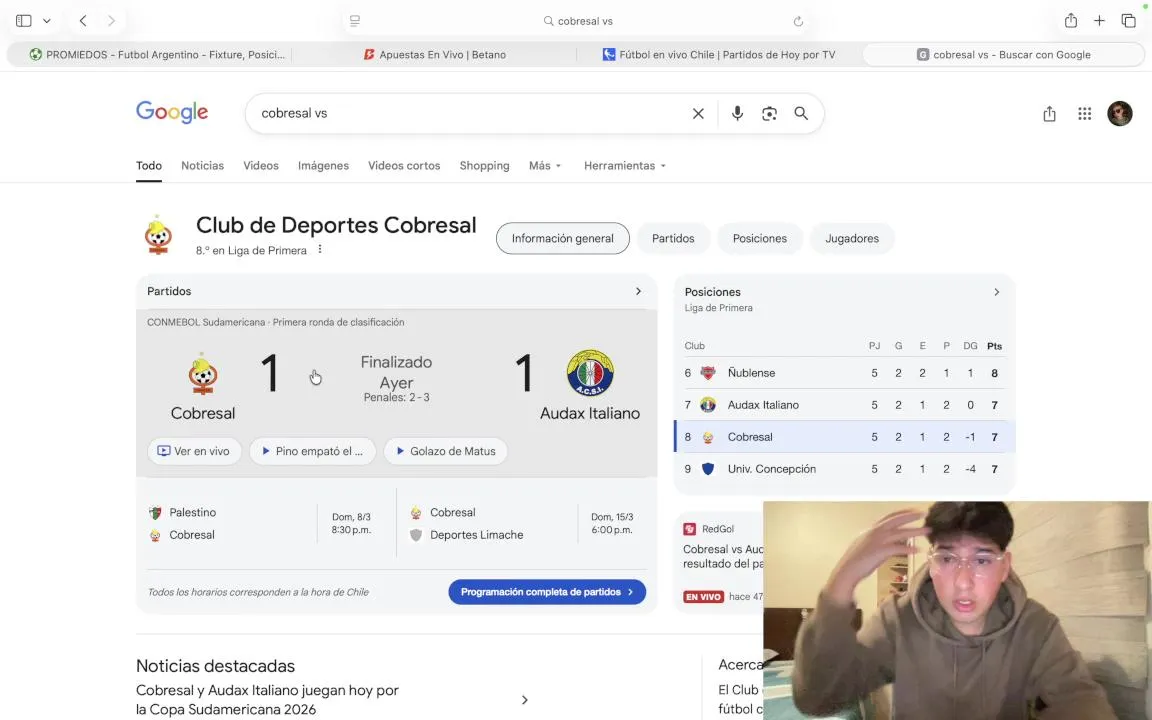Start voice search with the microphone icon
Viewport: 1152px width, 720px height.
coord(737,113)
